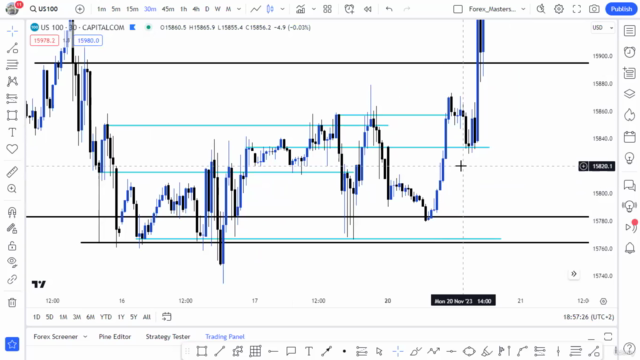Open chart settings gear icon
The height and width of the screenshot is (360, 640).
pos(559,9)
